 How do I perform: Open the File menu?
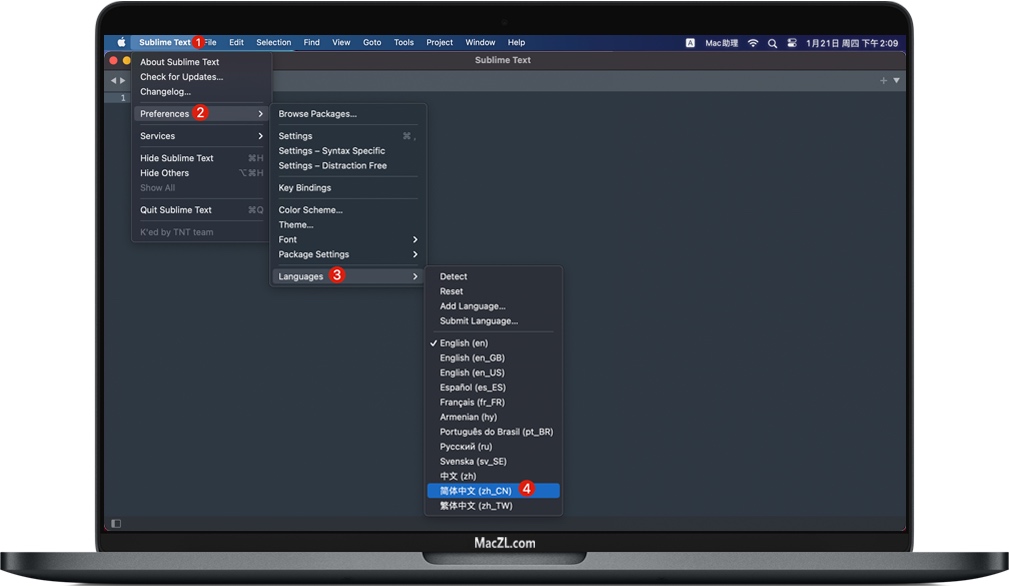point(210,42)
